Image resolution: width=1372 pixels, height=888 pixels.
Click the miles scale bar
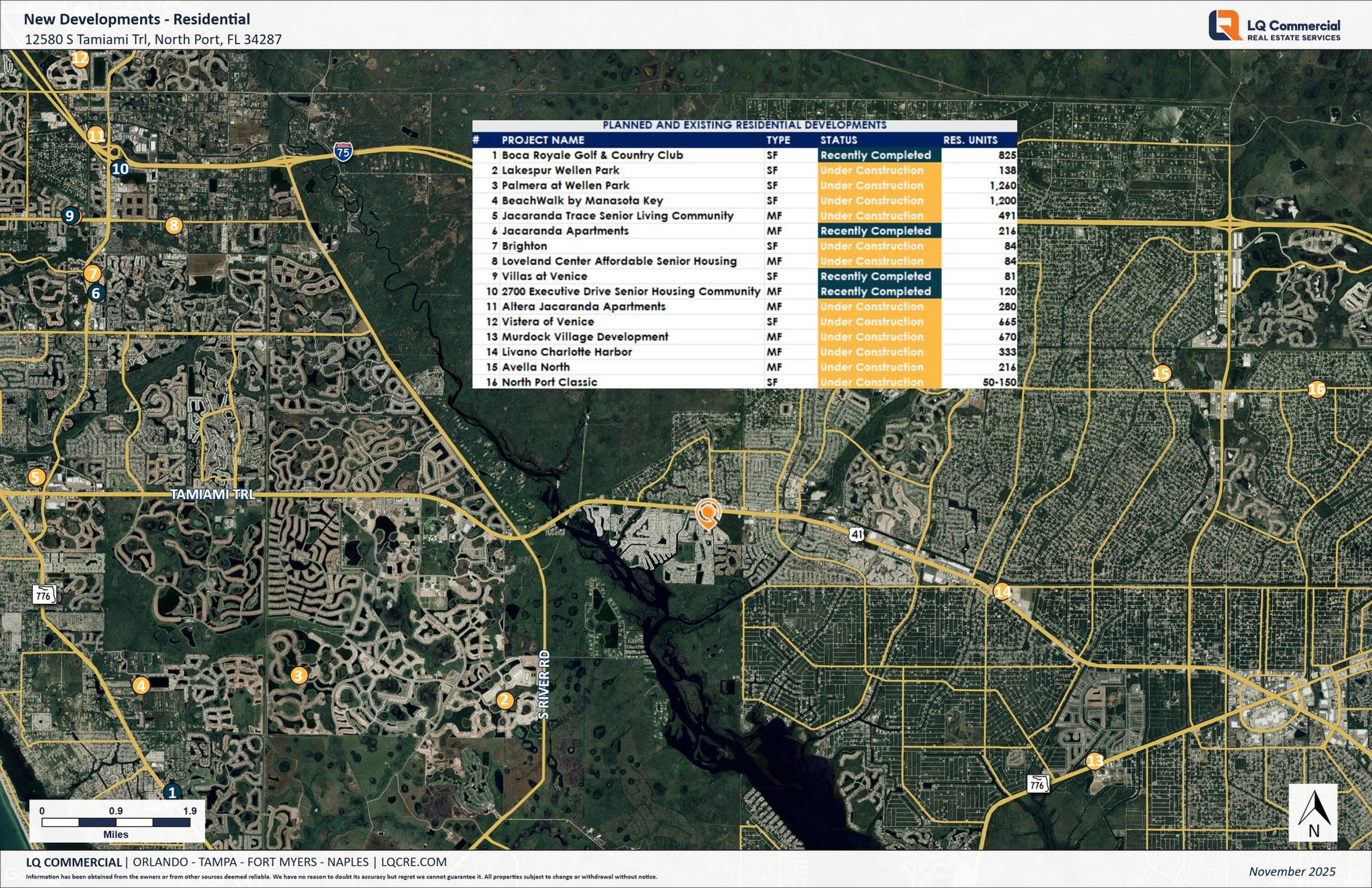pyautogui.click(x=116, y=822)
